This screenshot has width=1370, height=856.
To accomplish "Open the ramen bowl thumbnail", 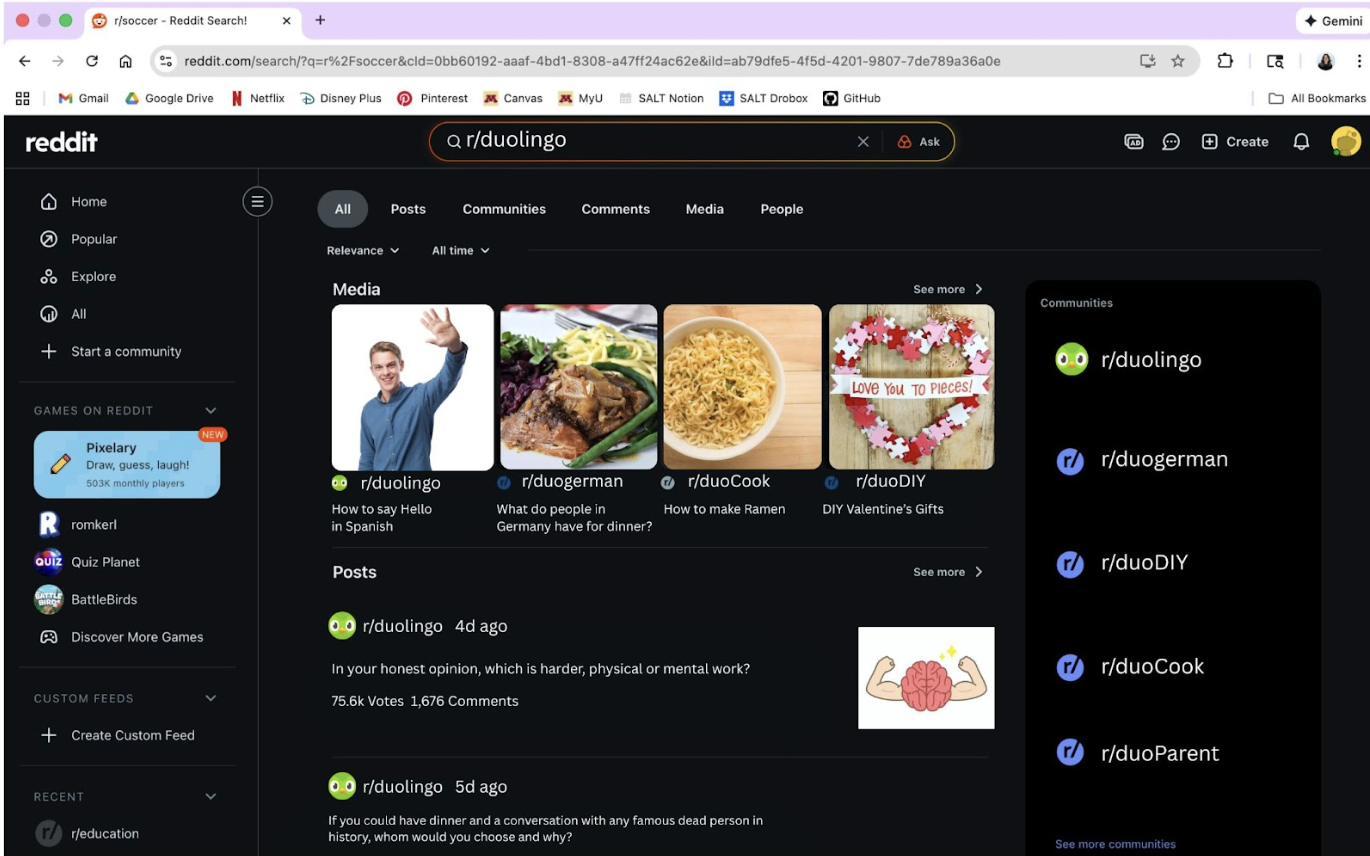I will pyautogui.click(x=742, y=387).
